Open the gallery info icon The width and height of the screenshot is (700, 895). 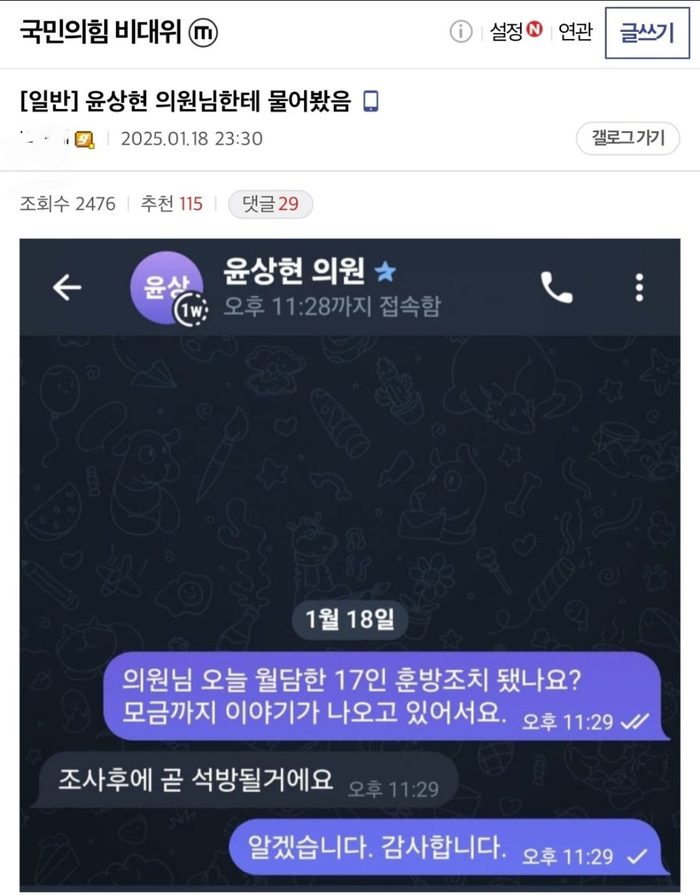point(461,32)
